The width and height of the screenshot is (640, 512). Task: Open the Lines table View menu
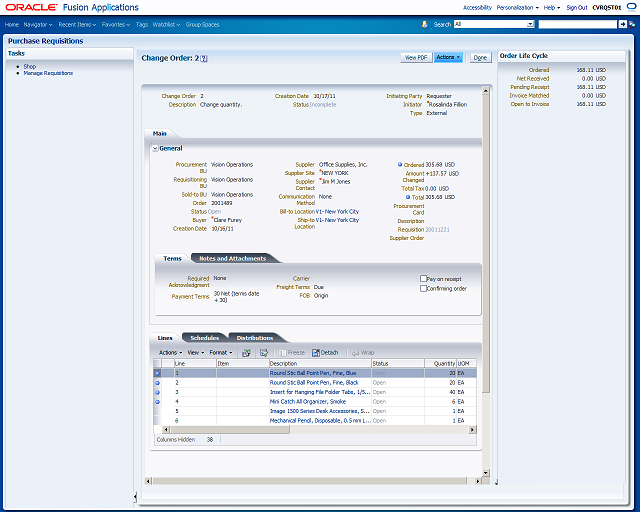tap(196, 353)
